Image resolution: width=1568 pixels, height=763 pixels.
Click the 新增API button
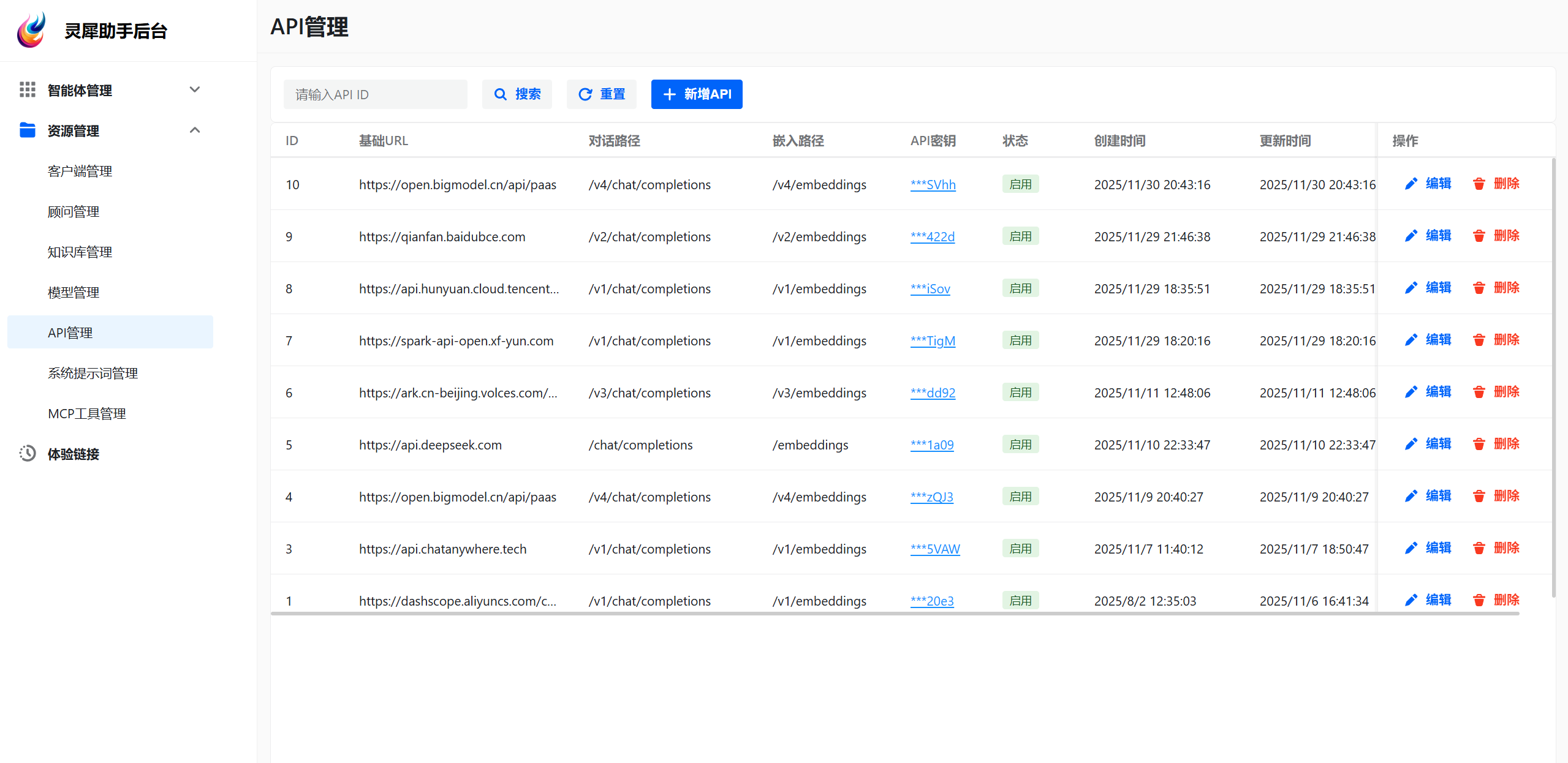[x=697, y=94]
